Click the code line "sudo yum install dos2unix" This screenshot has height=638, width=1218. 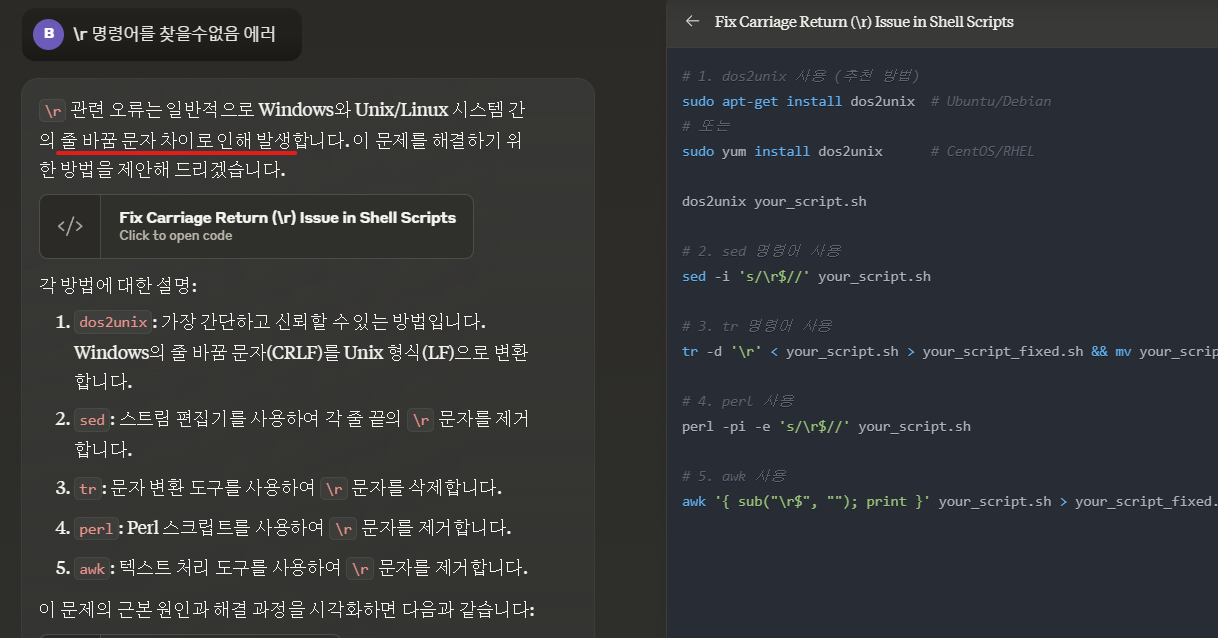[x=782, y=151]
